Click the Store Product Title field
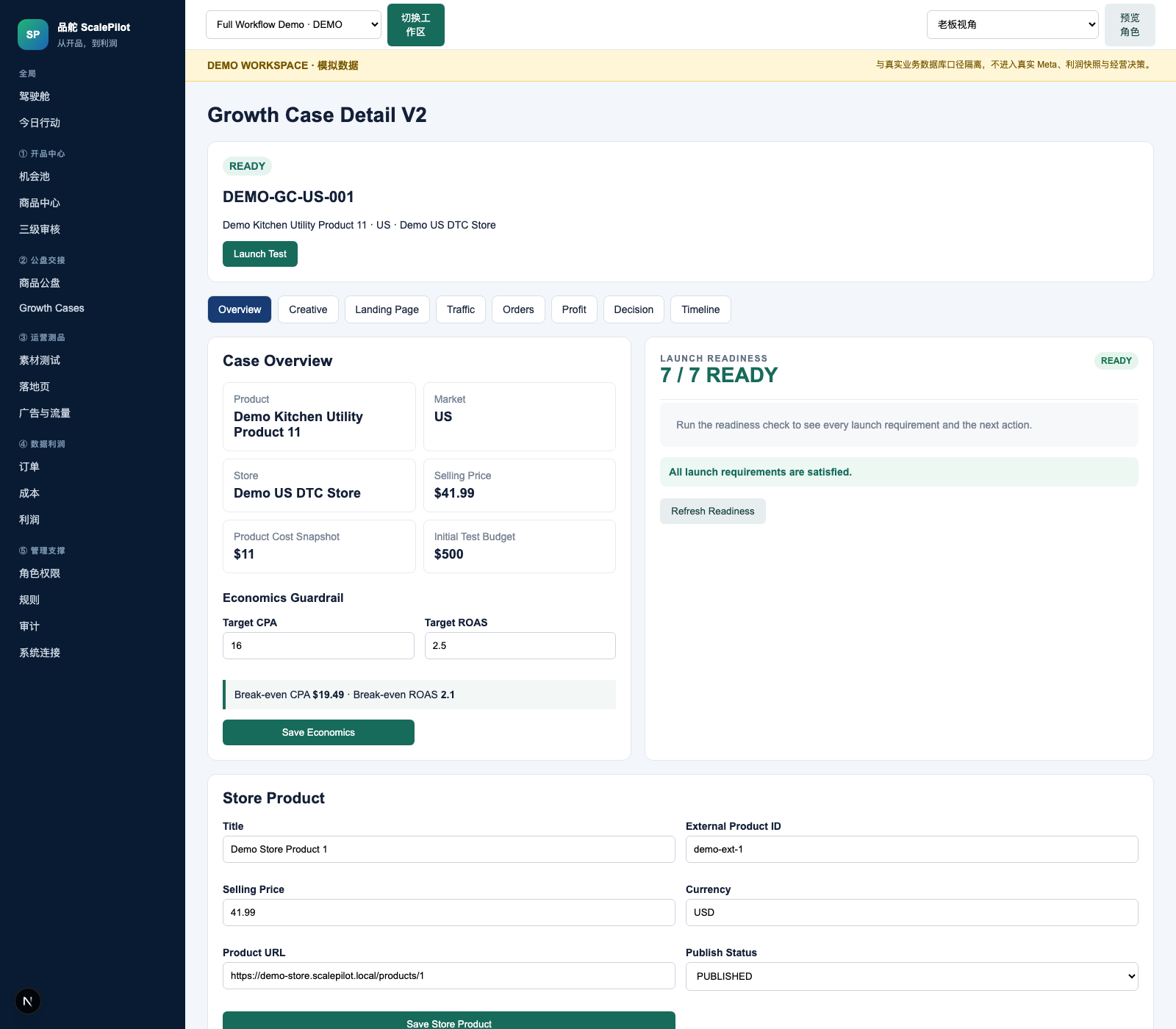The image size is (1176, 1029). [448, 849]
